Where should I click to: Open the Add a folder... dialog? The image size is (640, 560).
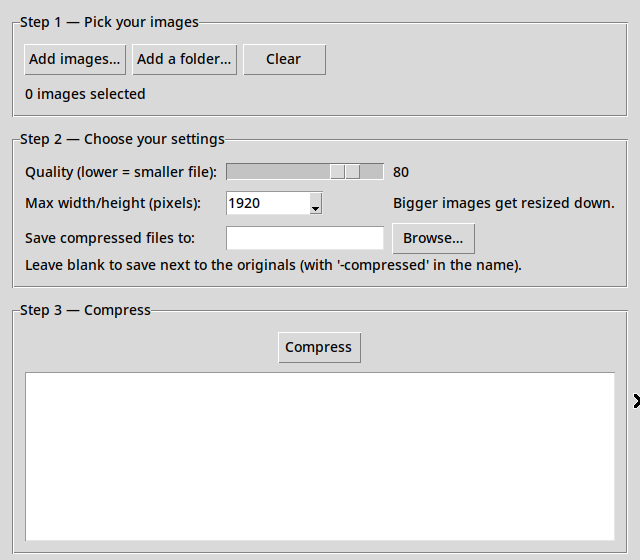(x=184, y=60)
